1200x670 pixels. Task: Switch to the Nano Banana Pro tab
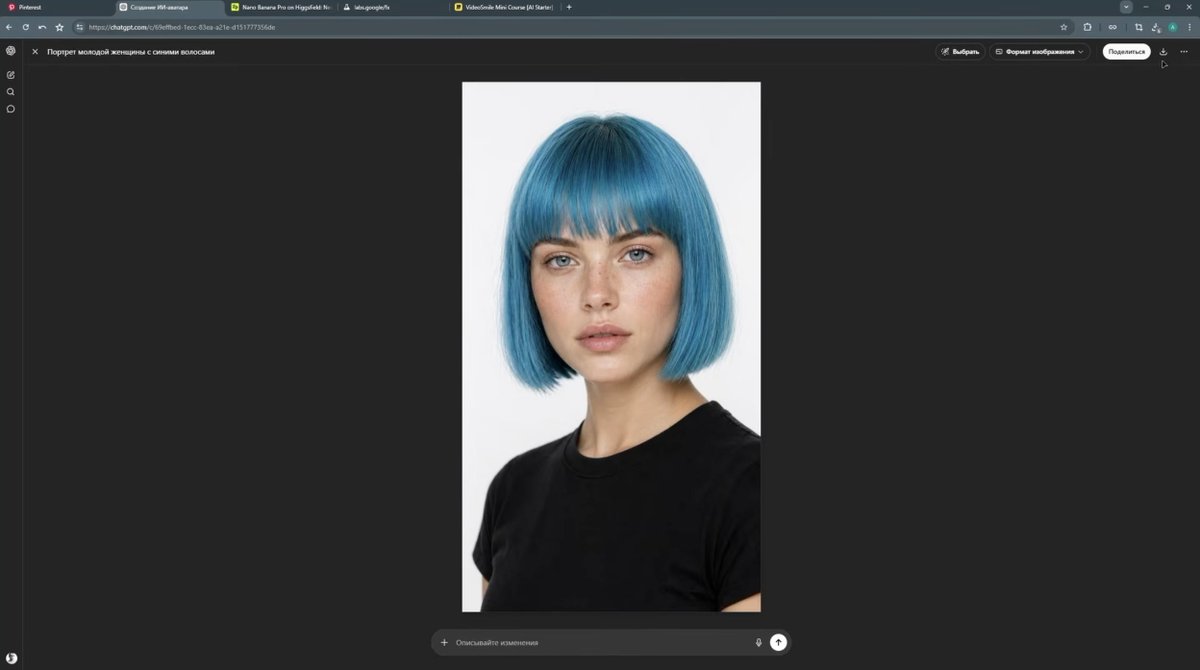click(x=283, y=7)
